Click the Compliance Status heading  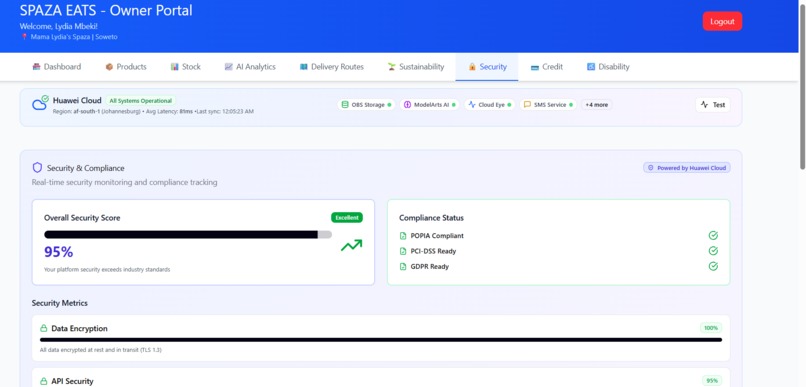point(431,218)
